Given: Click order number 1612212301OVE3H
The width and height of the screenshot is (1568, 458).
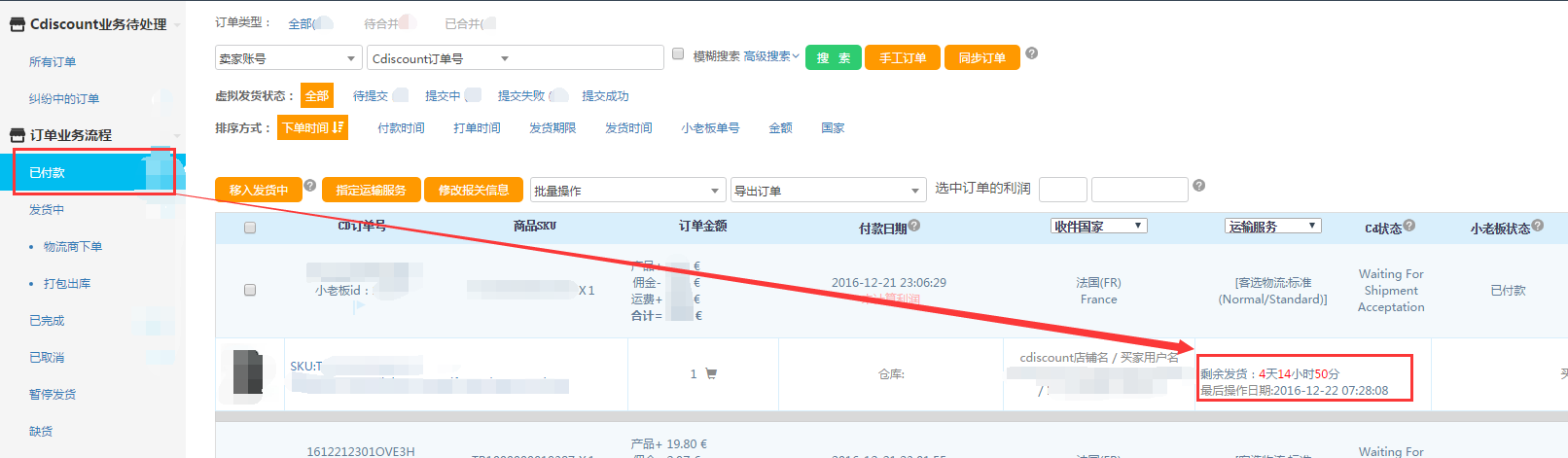Looking at the screenshot, I should tap(361, 451).
